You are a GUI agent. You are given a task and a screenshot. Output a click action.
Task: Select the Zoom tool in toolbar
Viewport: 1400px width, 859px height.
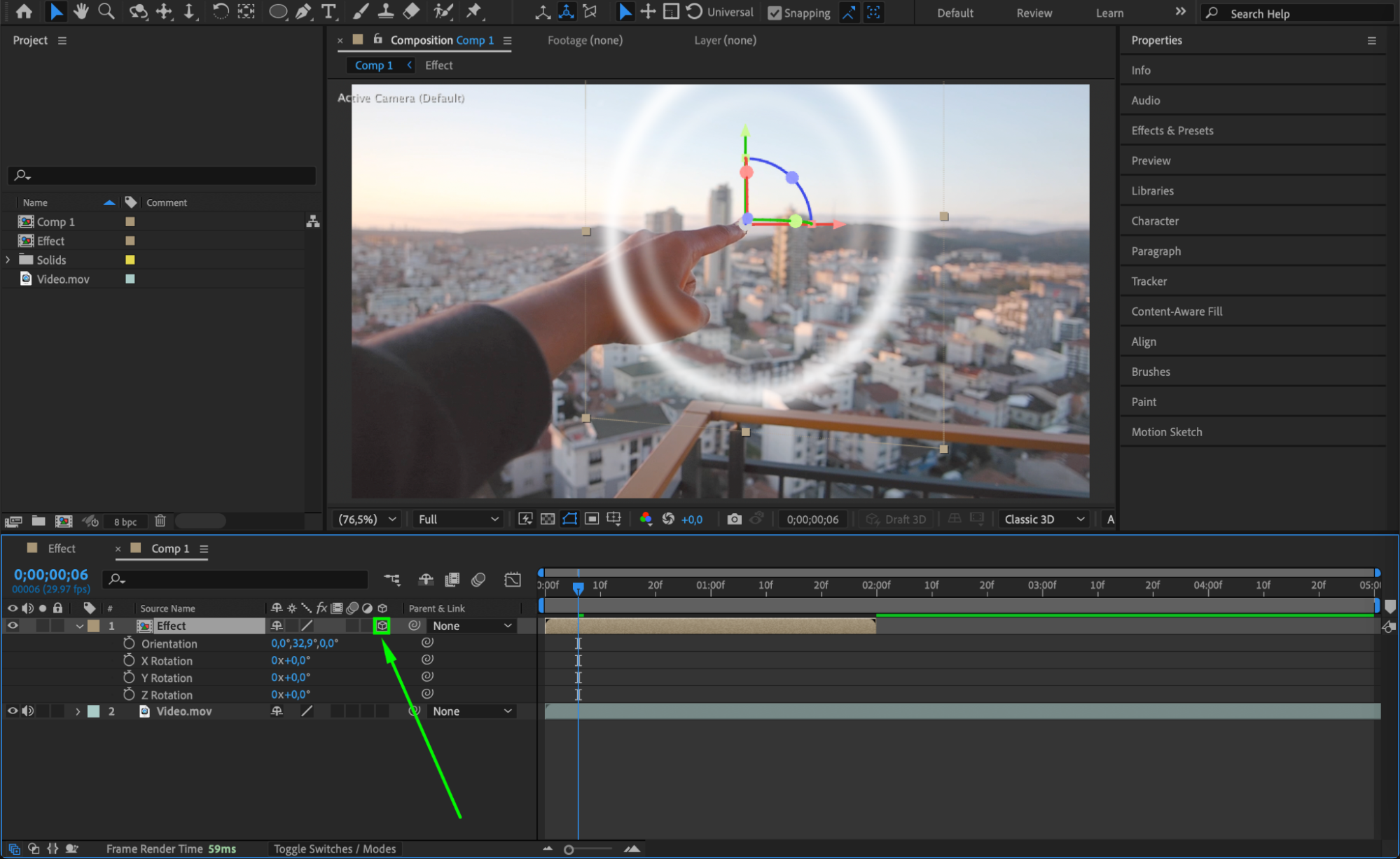[x=106, y=11]
